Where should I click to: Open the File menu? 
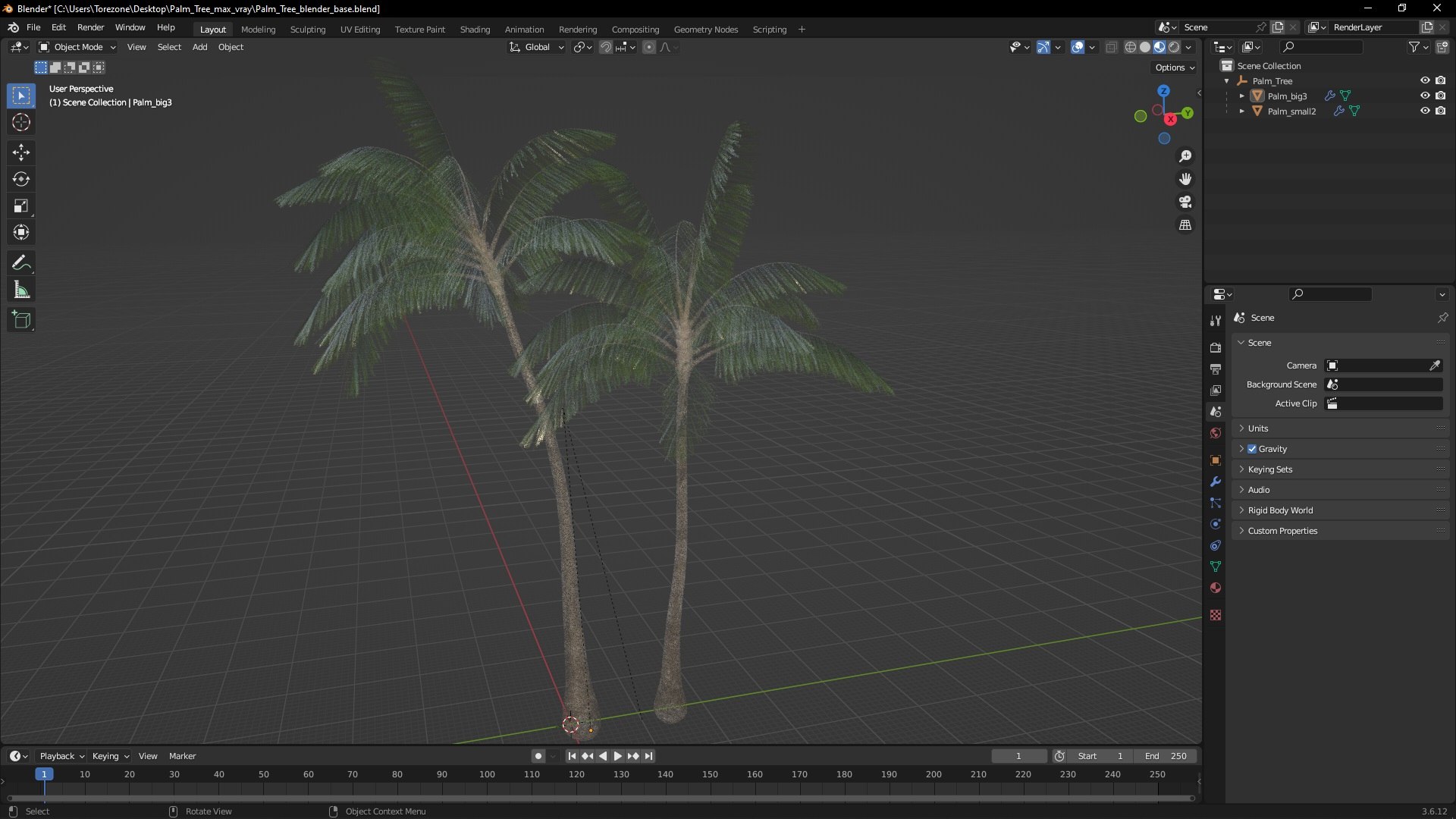(33, 27)
